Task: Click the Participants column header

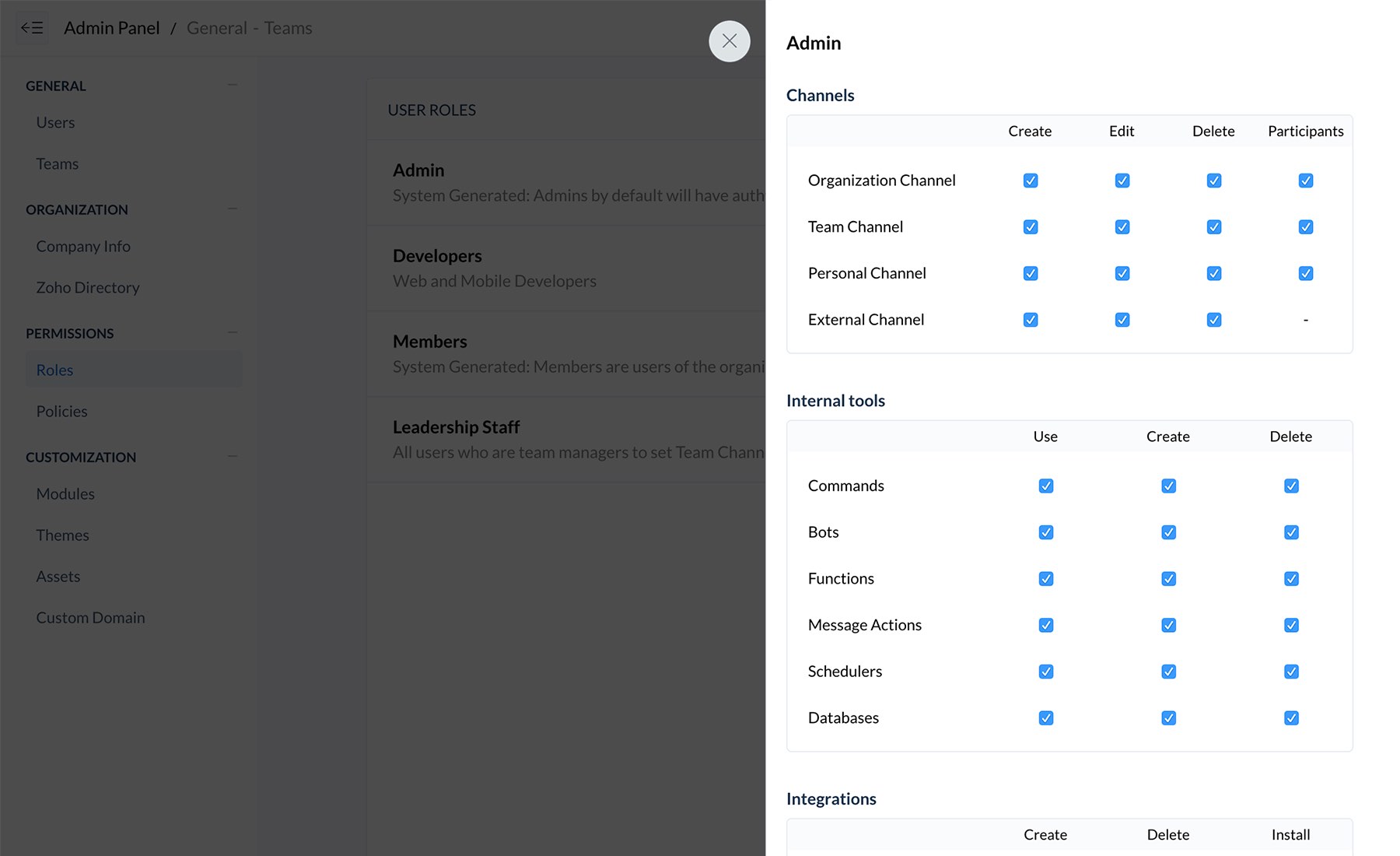Action: click(1306, 131)
